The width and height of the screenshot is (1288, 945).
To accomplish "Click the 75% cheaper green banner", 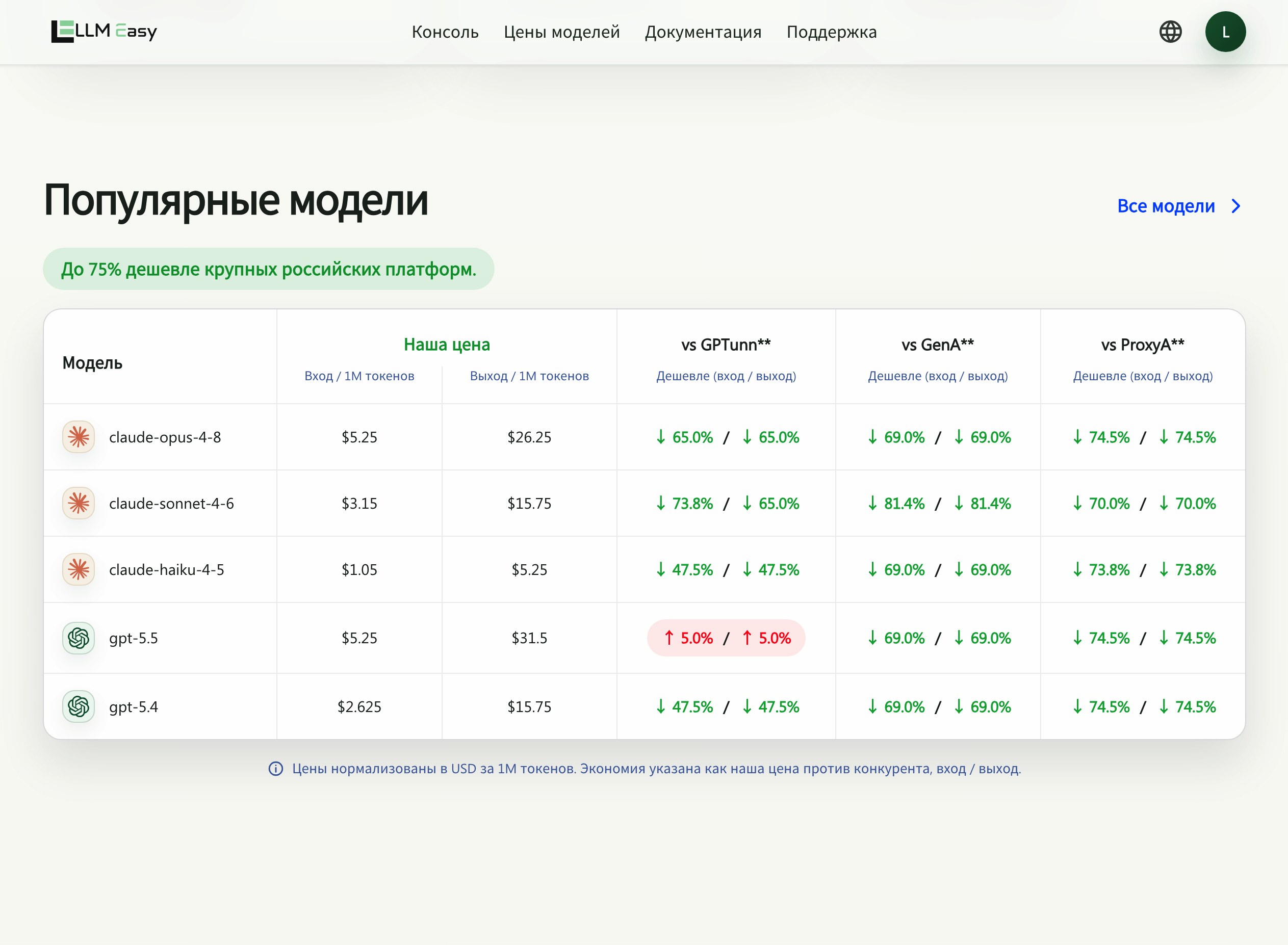I will [x=268, y=269].
